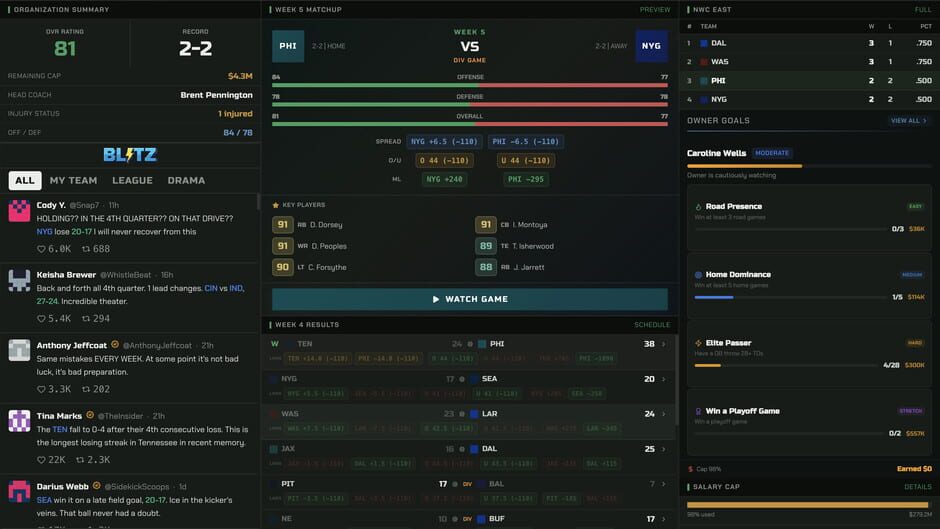Image resolution: width=940 pixels, height=529 pixels.
Task: Expand the NYG vs SEA result chevron
Action: [664, 379]
